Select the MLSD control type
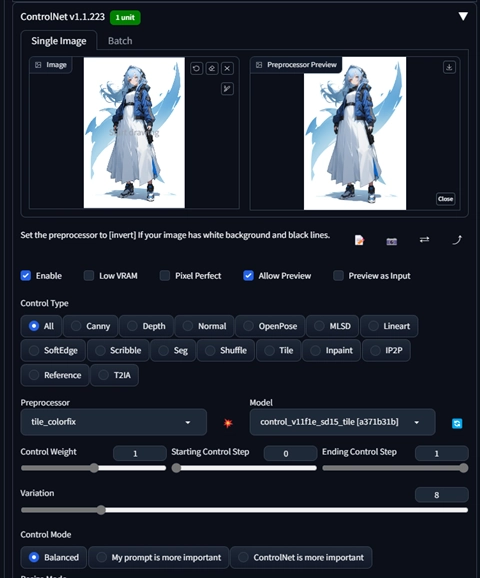 pos(332,326)
